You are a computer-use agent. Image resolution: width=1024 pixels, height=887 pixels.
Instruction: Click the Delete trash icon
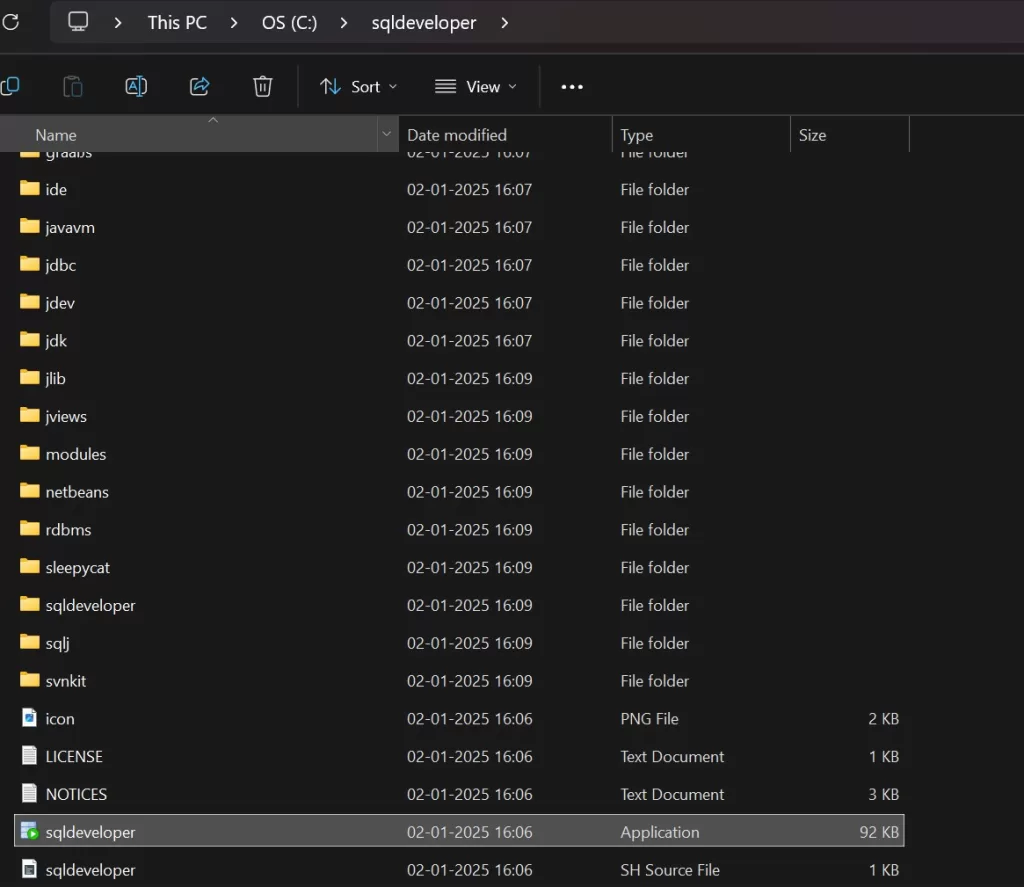coord(262,87)
